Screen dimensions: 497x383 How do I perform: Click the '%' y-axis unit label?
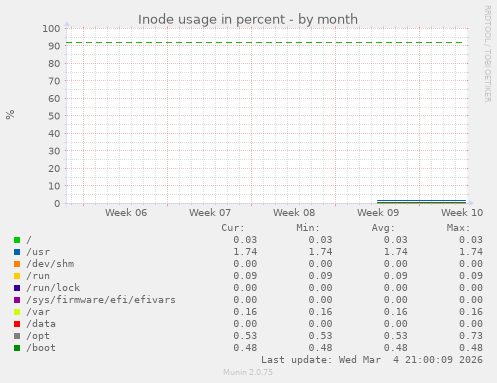[x=10, y=114]
